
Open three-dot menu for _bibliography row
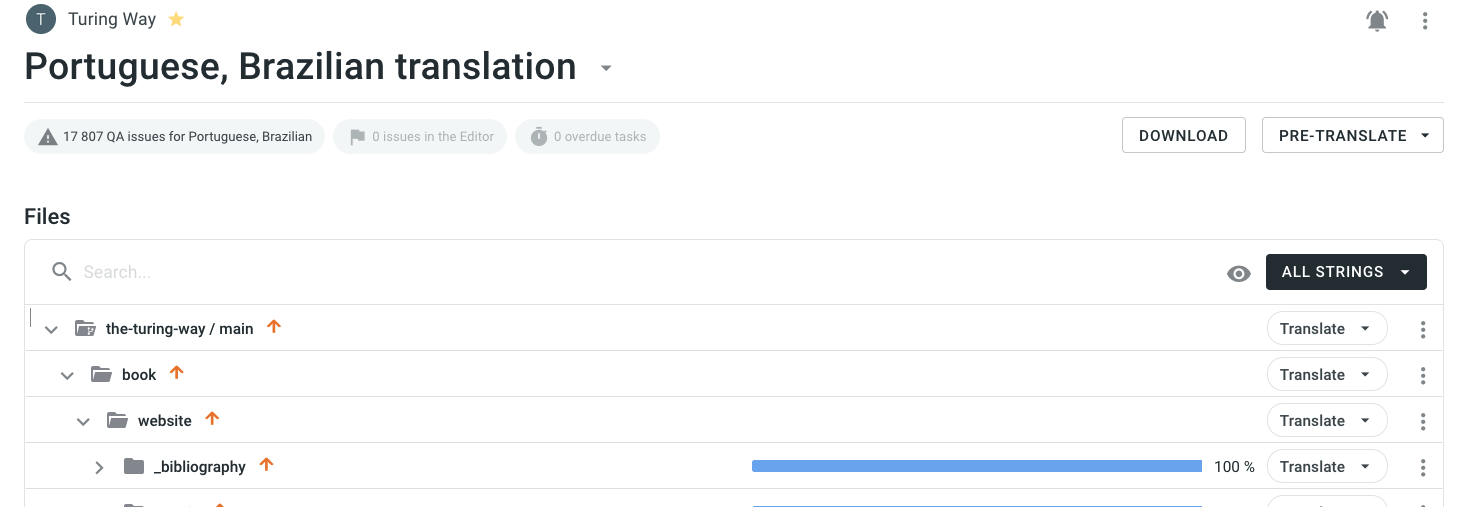click(1423, 467)
